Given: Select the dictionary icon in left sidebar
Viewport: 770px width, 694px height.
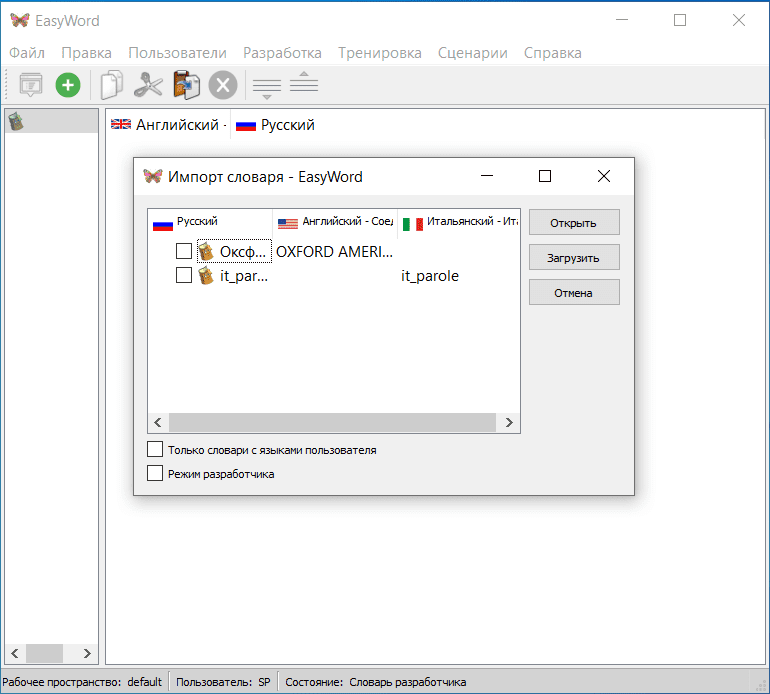Looking at the screenshot, I should 16,121.
